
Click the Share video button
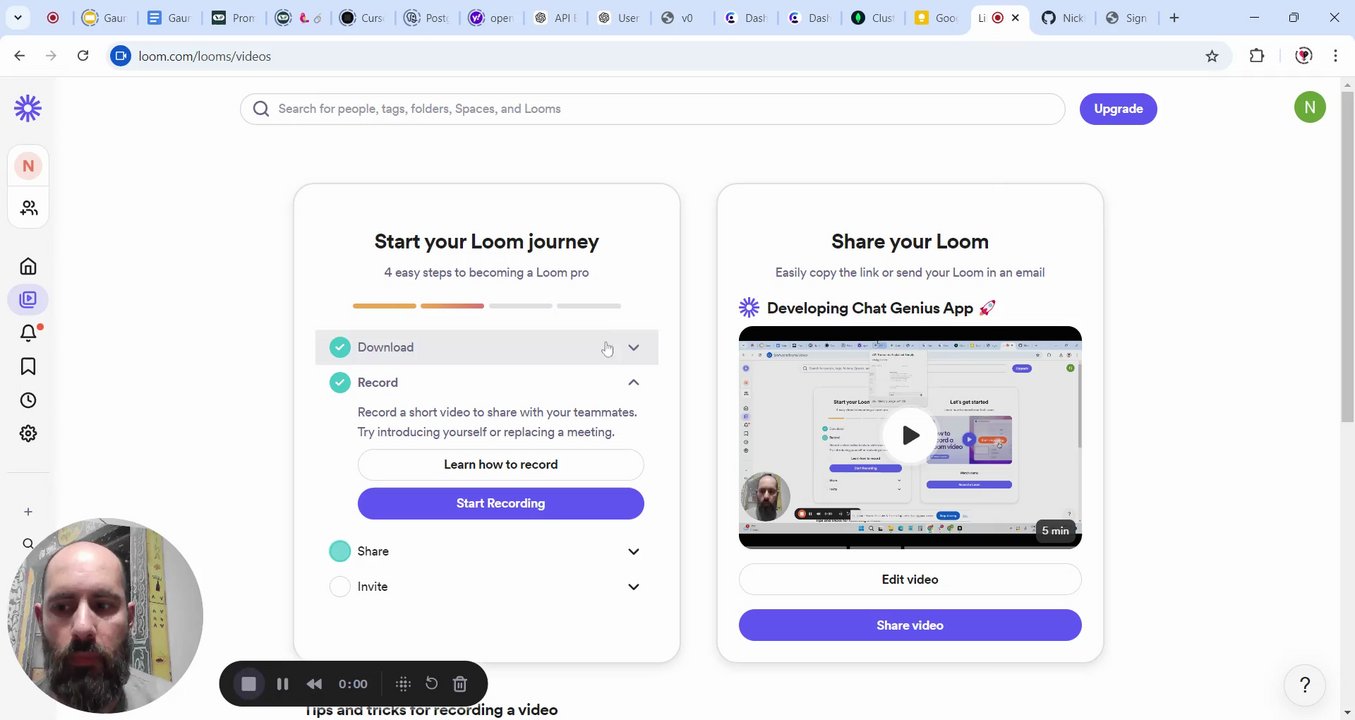coord(910,625)
